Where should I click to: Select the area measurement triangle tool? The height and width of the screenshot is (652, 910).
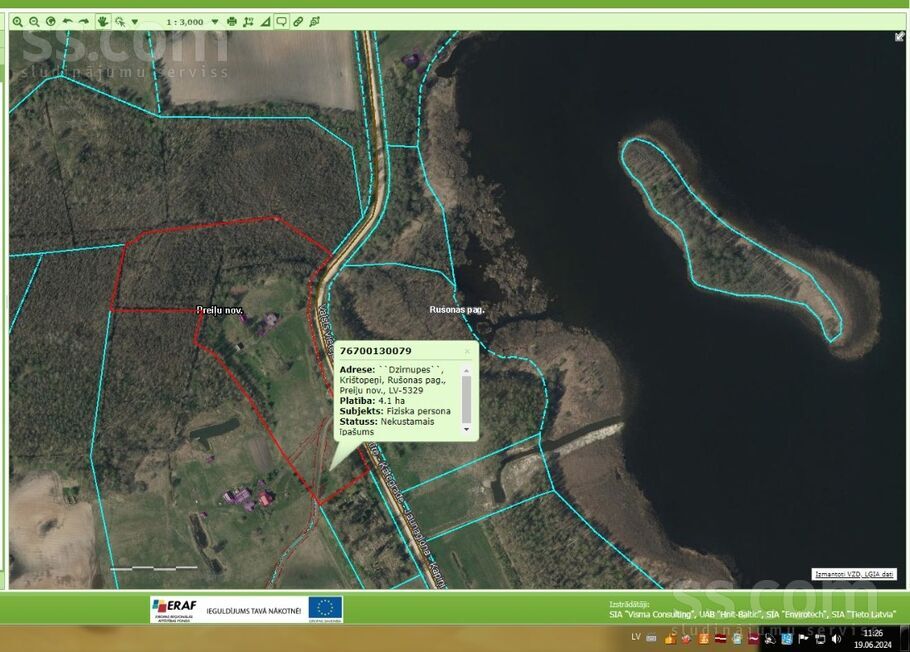265,21
